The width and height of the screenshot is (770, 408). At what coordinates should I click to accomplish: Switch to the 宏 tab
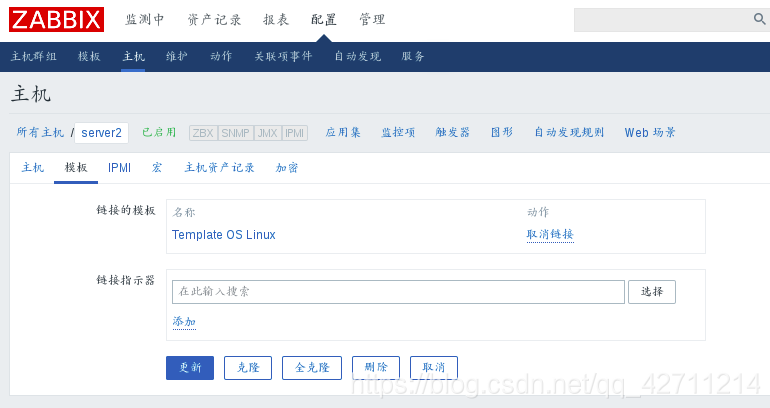coord(157,168)
